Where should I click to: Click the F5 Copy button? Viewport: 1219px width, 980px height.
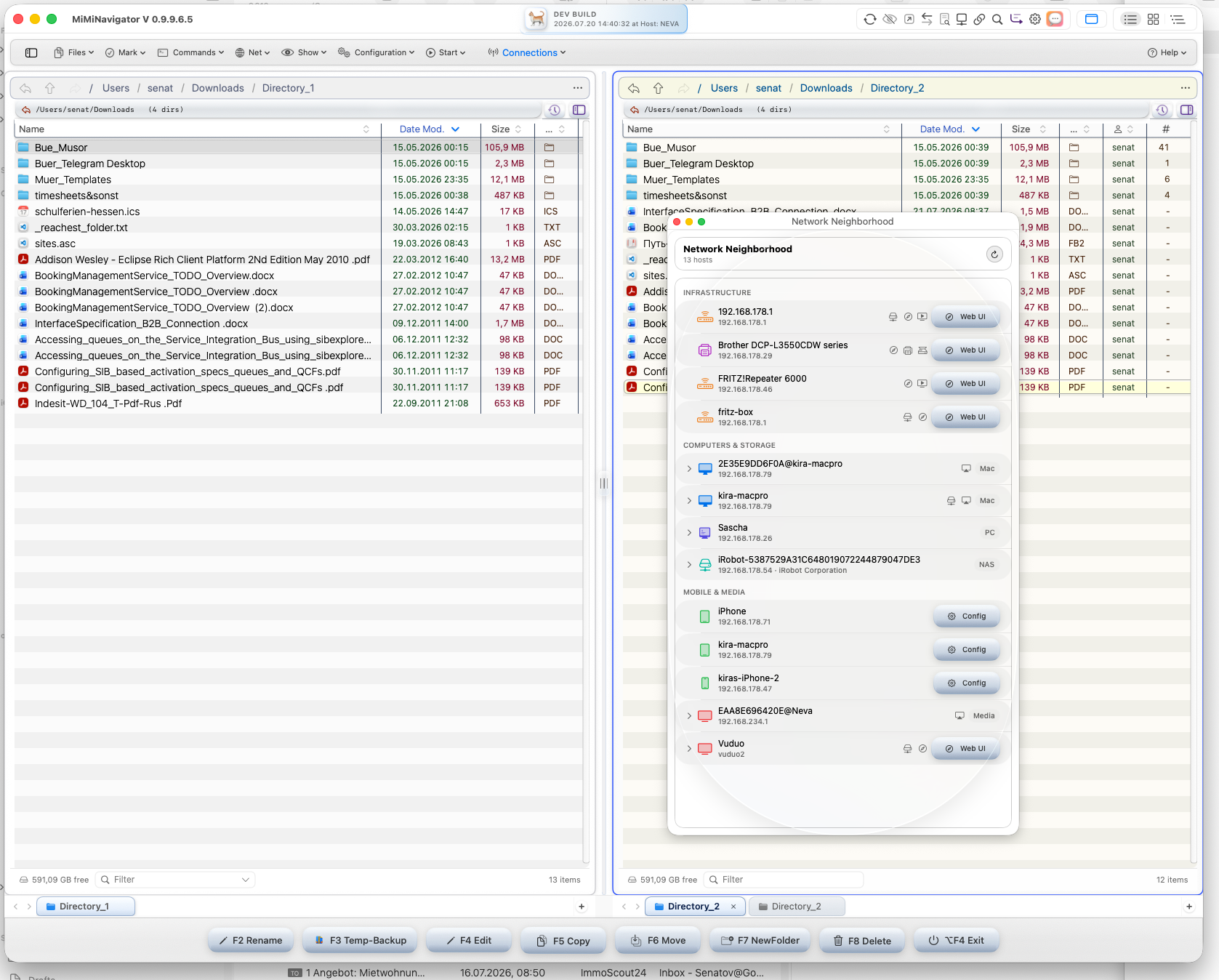563,941
